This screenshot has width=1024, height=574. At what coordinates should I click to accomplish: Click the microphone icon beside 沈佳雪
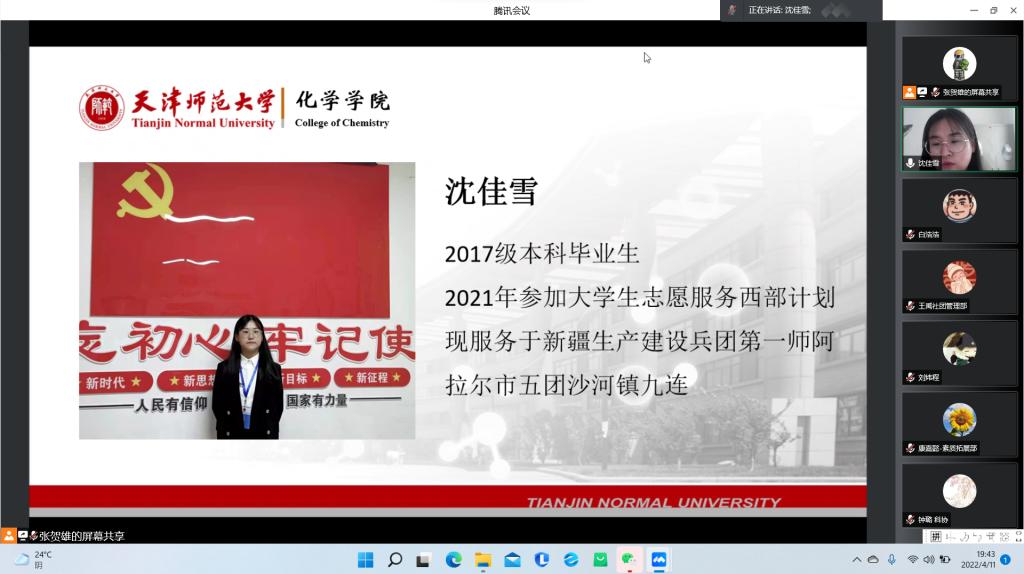(910, 163)
